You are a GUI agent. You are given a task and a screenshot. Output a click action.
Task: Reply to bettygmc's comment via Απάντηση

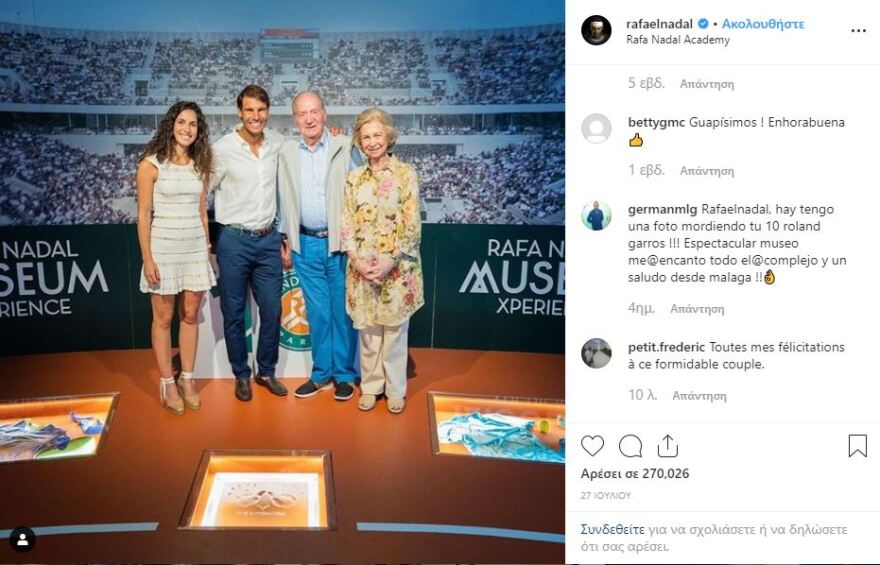[x=707, y=171]
